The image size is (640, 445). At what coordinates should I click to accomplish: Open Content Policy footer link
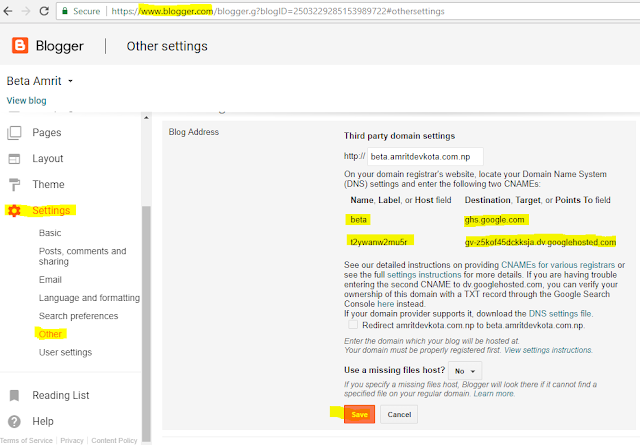[x=114, y=441]
